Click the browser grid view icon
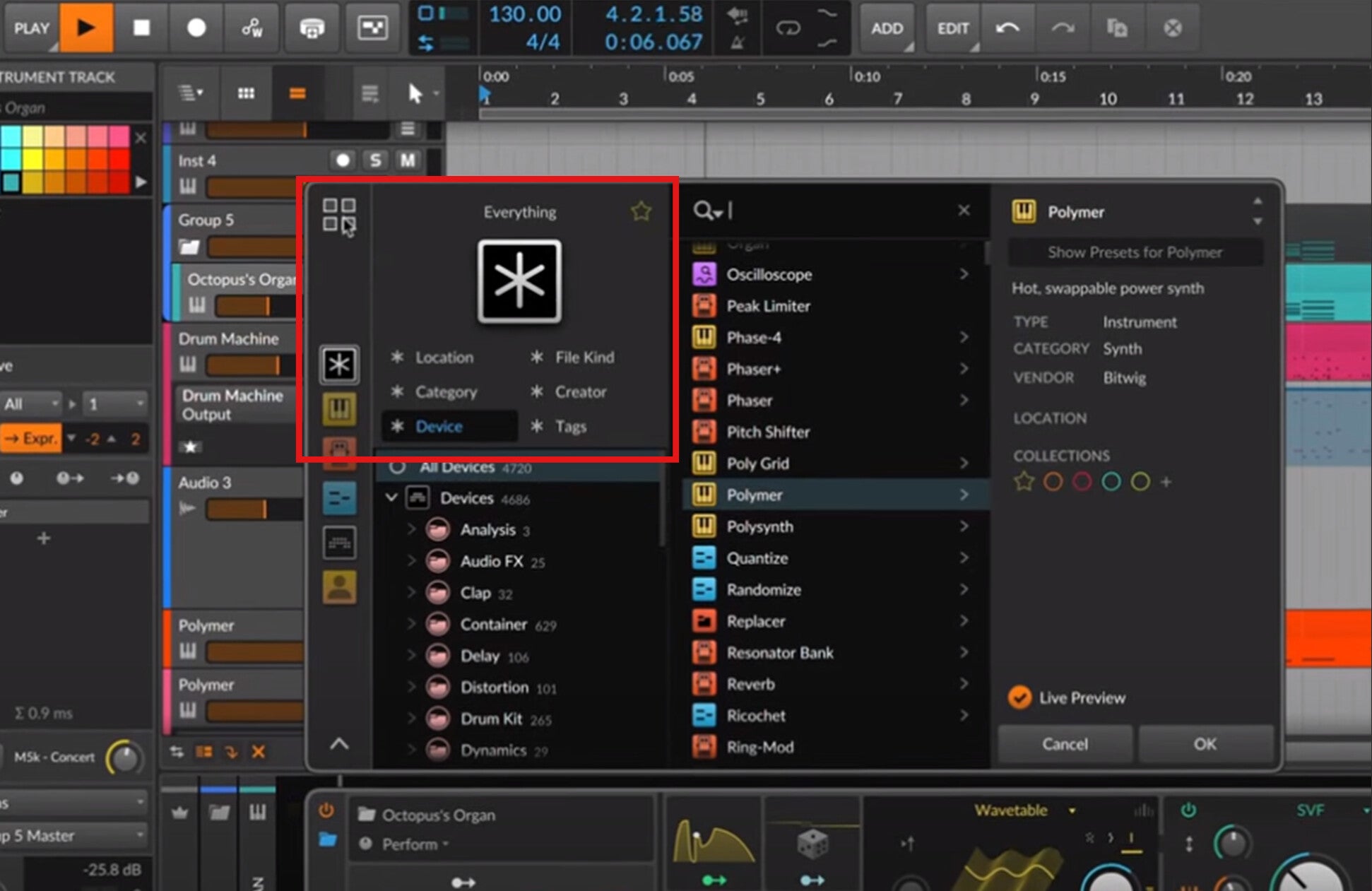 (338, 214)
